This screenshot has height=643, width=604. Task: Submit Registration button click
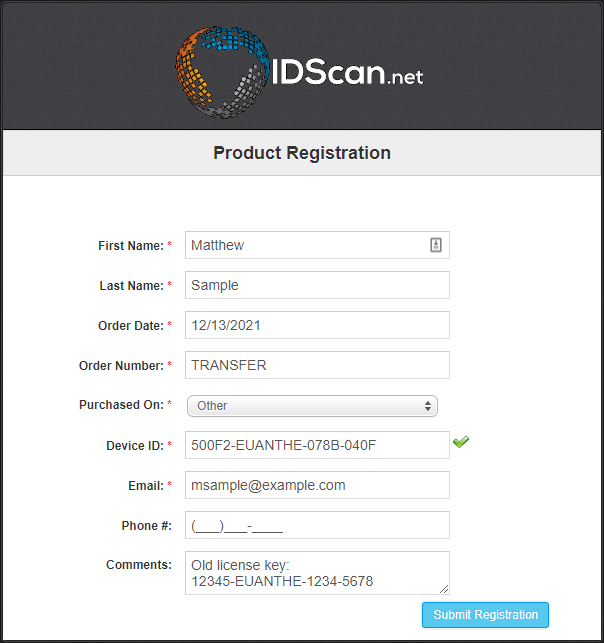[485, 615]
